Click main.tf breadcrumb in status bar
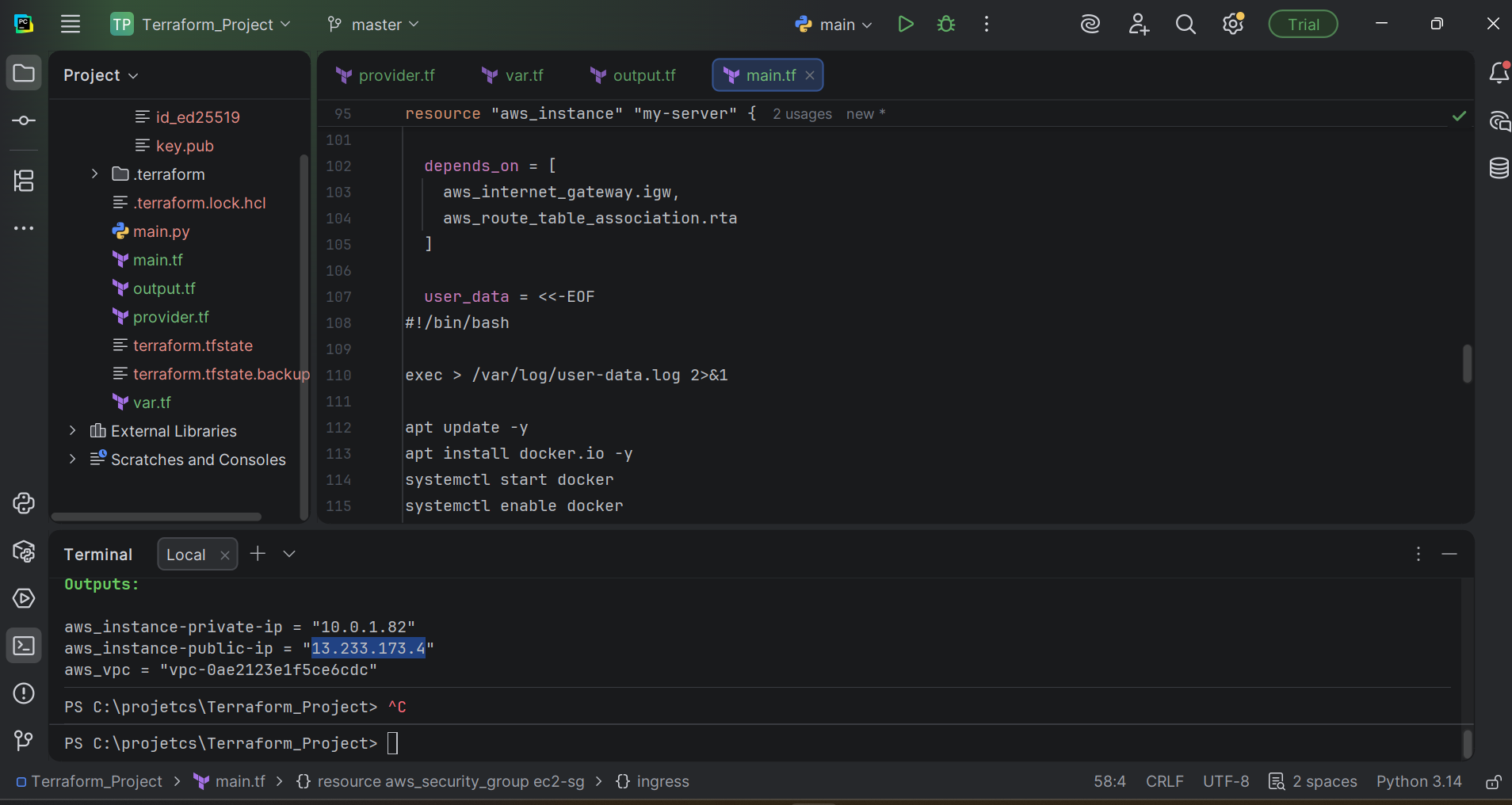Image resolution: width=1512 pixels, height=805 pixels. (230, 782)
